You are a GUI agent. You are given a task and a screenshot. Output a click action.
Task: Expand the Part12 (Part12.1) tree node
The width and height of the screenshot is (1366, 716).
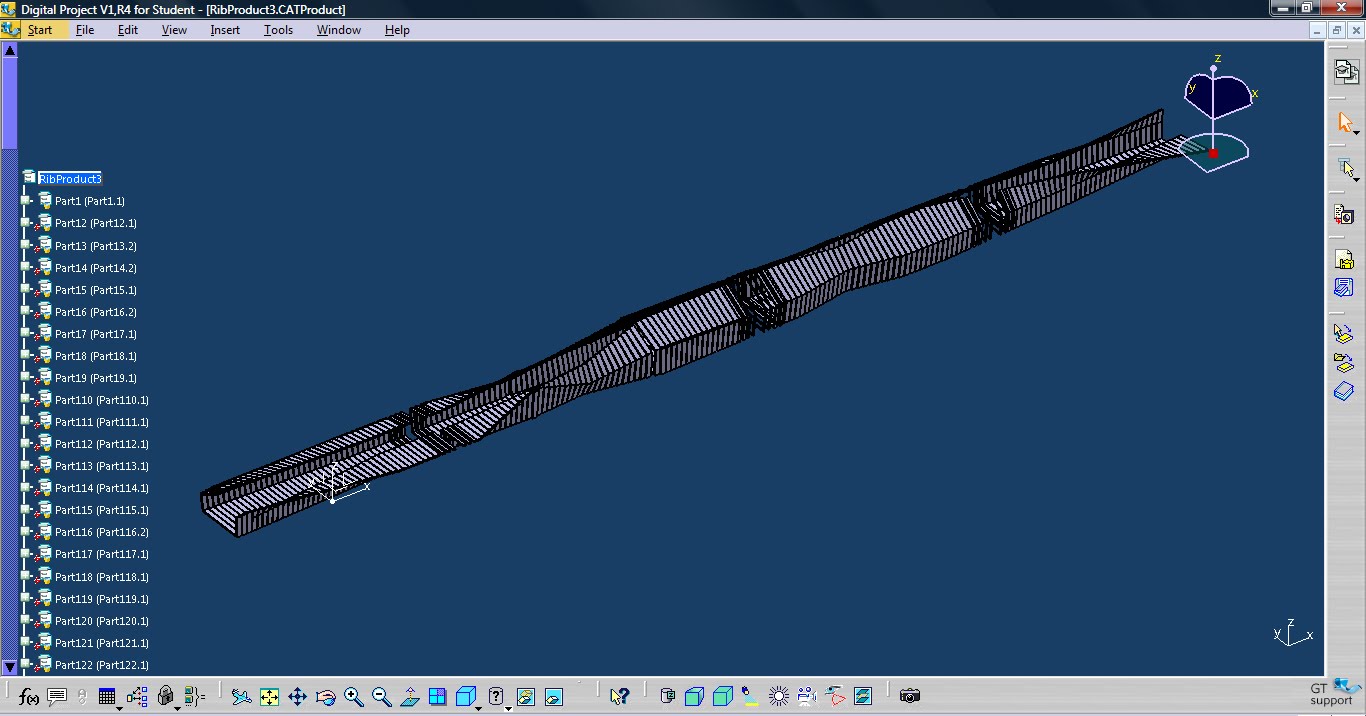[26, 223]
